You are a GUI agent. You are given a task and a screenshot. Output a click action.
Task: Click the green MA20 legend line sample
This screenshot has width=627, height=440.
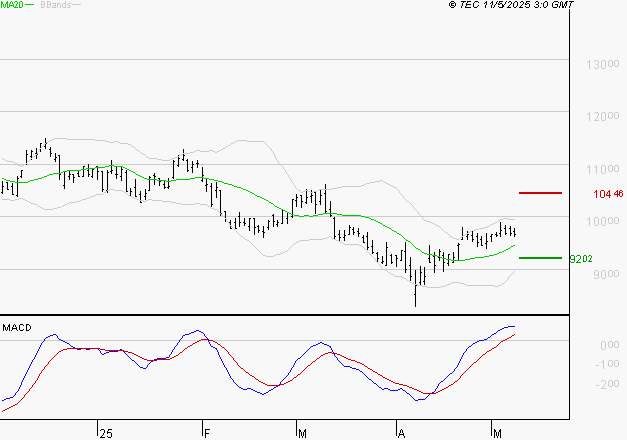point(29,5)
